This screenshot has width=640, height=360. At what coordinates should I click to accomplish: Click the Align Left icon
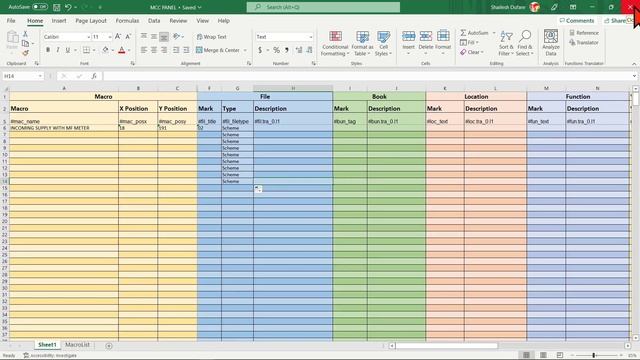[x=144, y=50]
